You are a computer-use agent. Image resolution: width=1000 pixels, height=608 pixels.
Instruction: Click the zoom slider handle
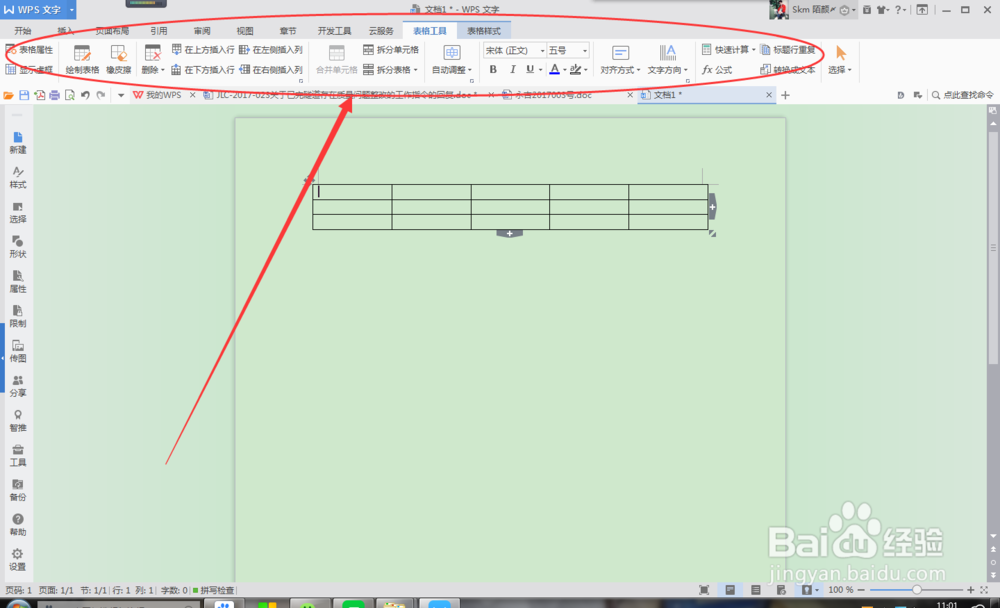[x=916, y=590]
